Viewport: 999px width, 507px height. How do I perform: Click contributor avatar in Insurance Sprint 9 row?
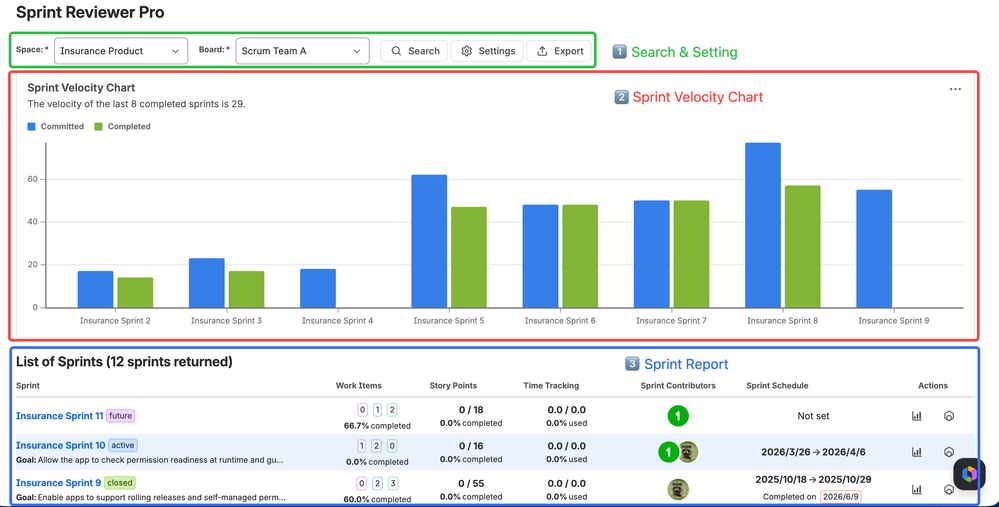(x=678, y=489)
